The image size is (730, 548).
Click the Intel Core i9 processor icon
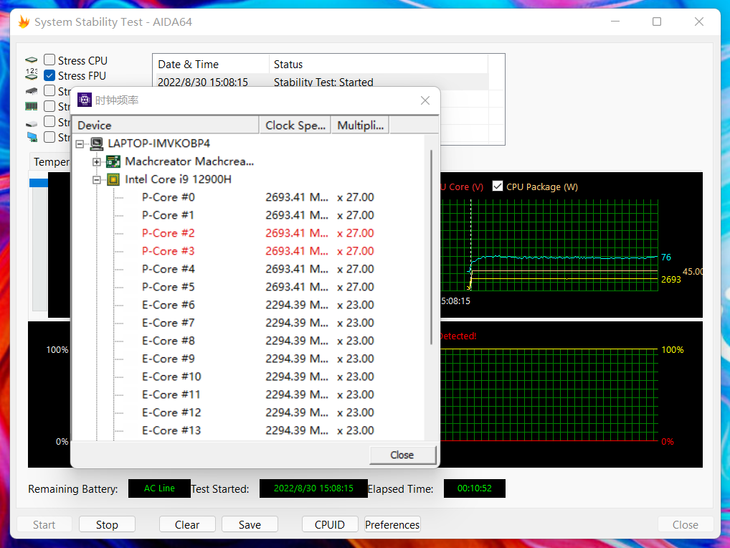point(113,179)
